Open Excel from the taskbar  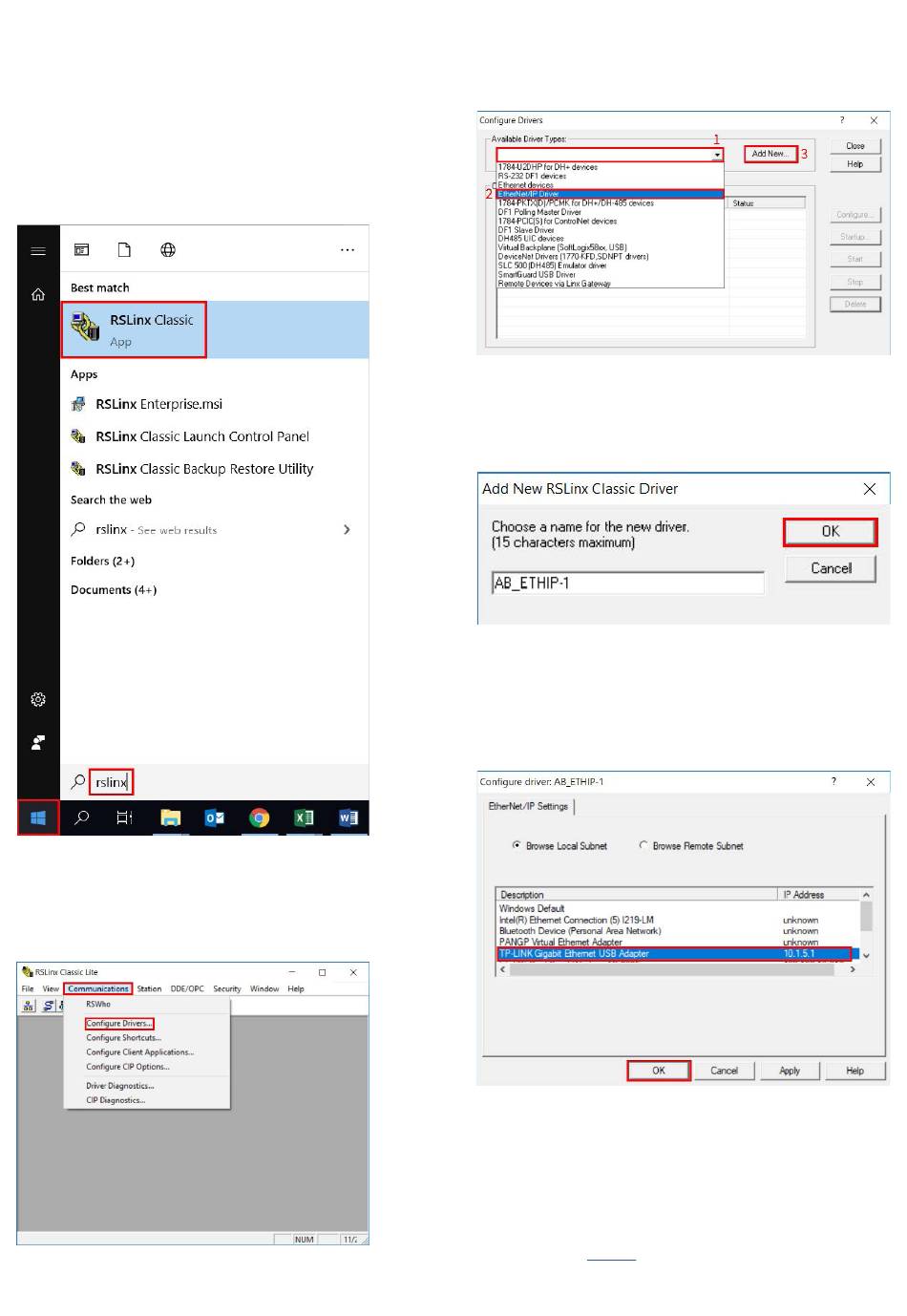coord(304,817)
